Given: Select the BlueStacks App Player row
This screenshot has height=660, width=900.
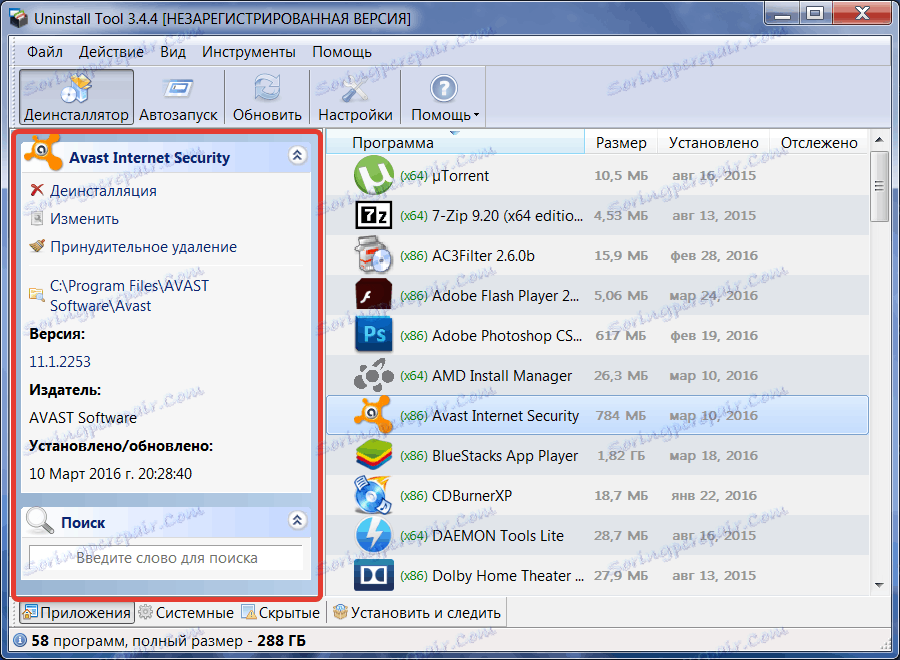Looking at the screenshot, I should [597, 455].
